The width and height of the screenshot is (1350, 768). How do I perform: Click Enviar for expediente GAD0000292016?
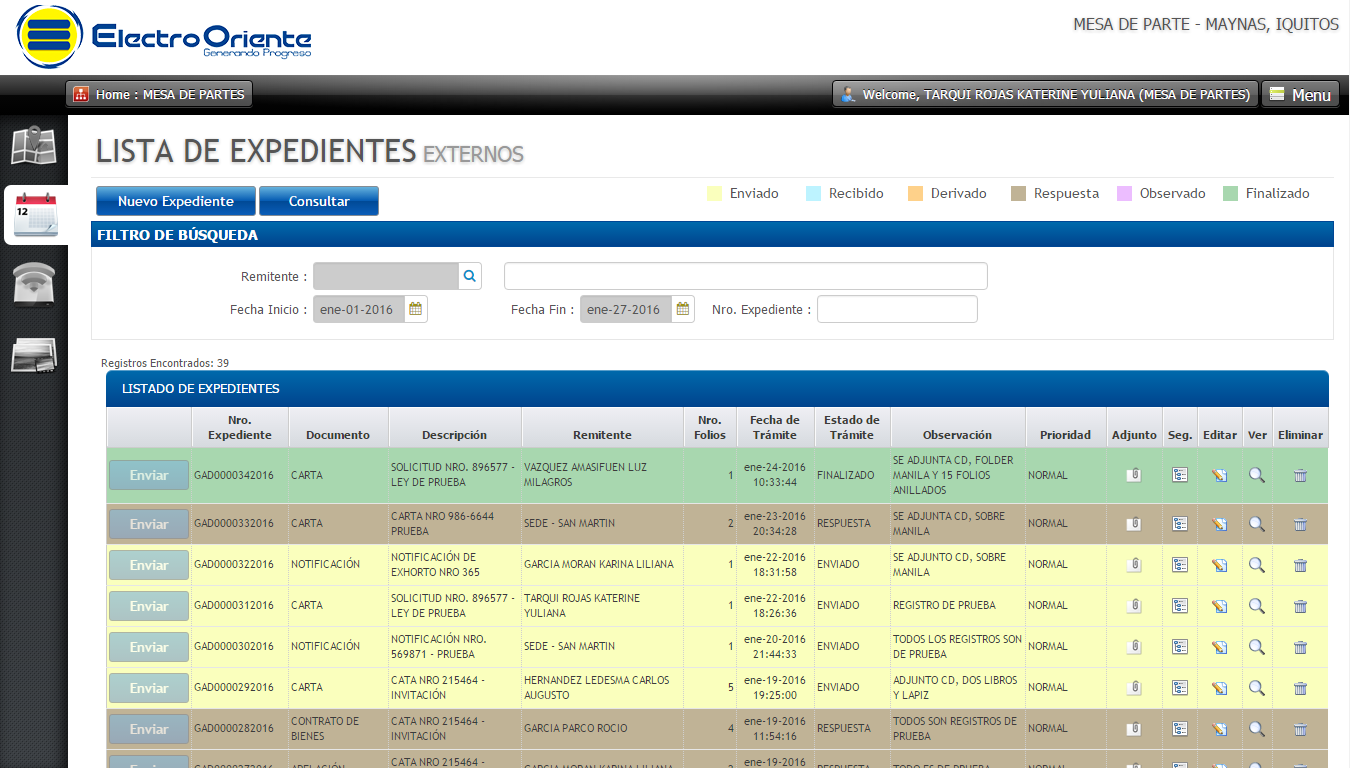149,688
